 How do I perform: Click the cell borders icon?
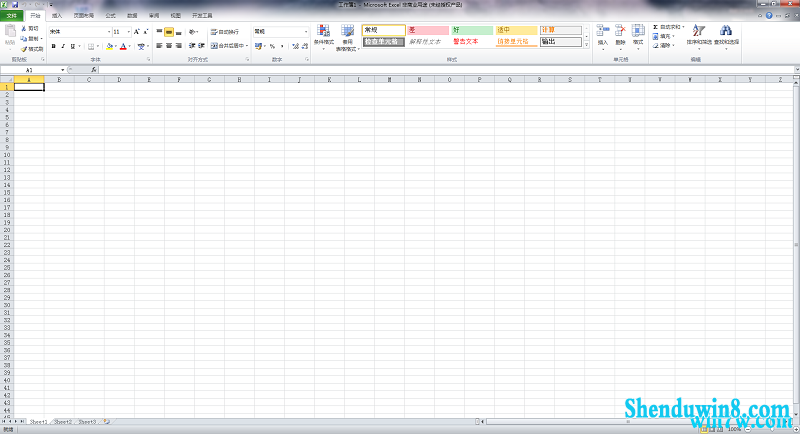point(91,46)
